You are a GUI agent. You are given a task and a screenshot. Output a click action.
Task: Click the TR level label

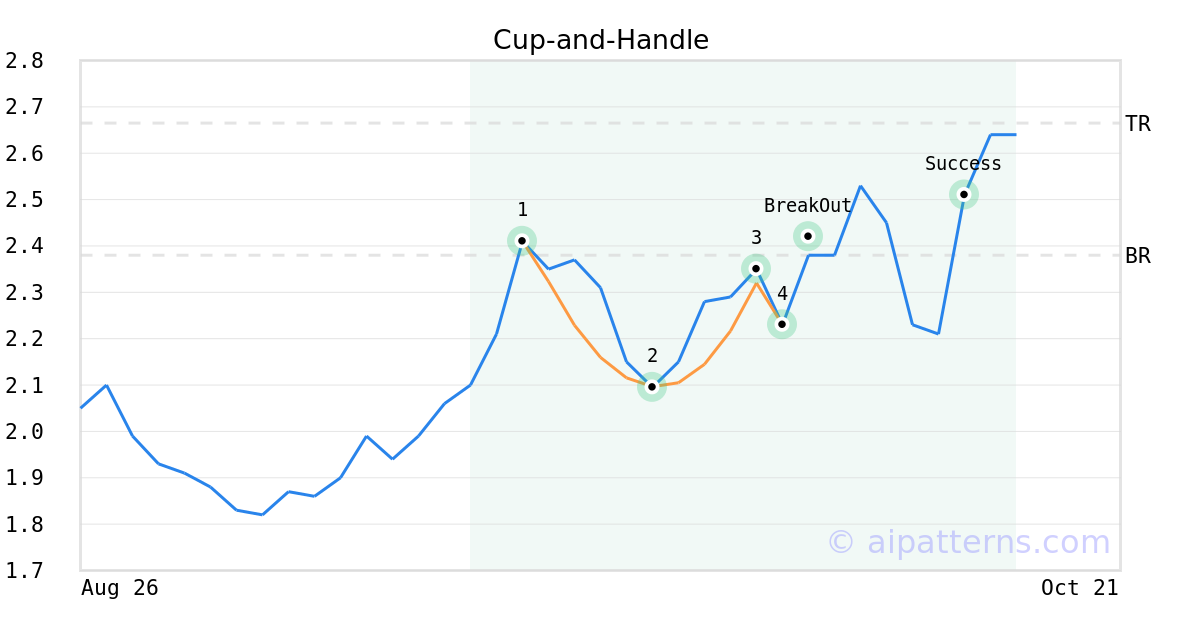click(x=1138, y=124)
